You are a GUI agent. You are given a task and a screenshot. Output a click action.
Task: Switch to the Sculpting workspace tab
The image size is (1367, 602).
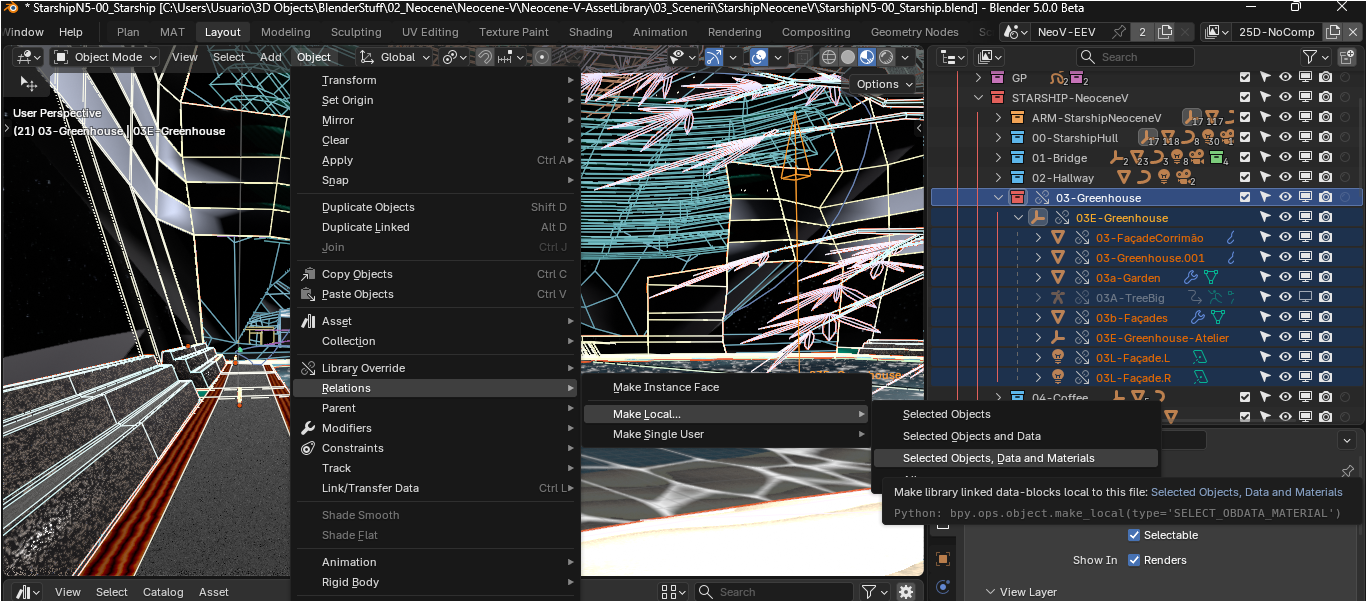pos(356,32)
